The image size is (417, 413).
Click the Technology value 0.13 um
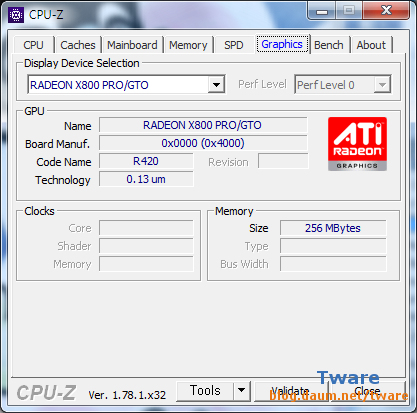pyautogui.click(x=146, y=179)
